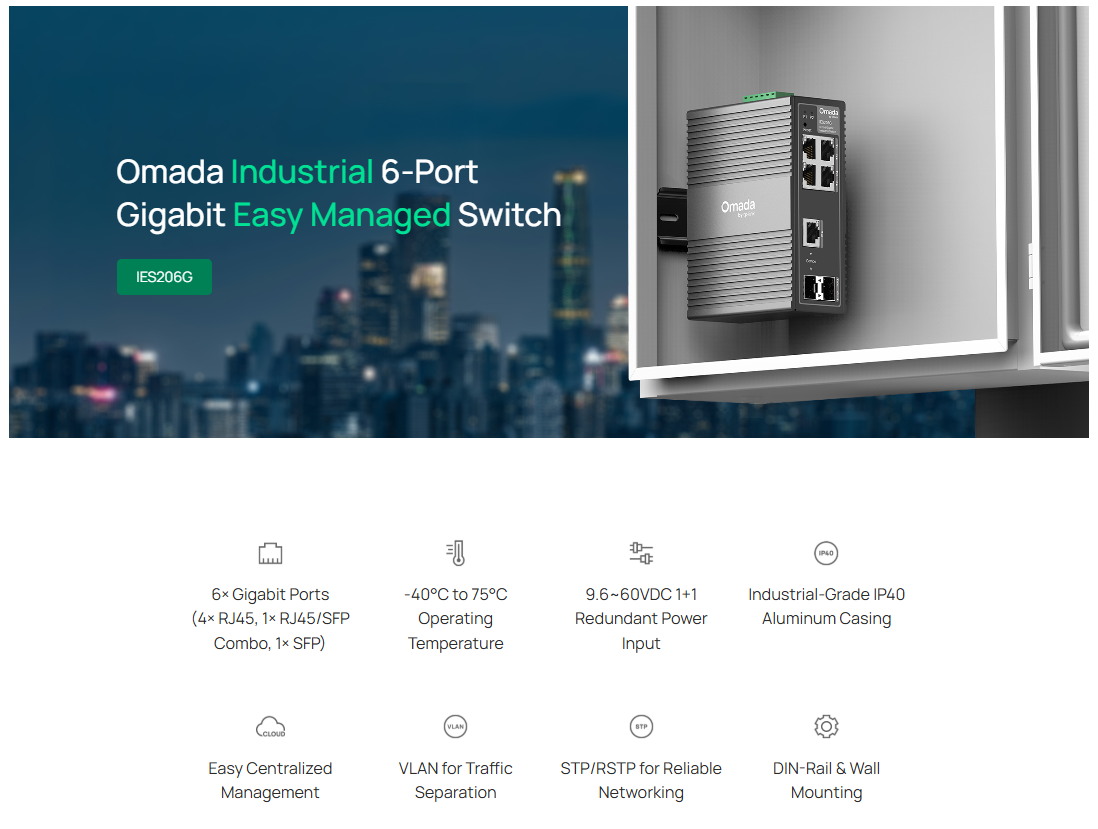1098x829 pixels.
Task: Click the redundant power input icon
Action: pyautogui.click(x=641, y=553)
